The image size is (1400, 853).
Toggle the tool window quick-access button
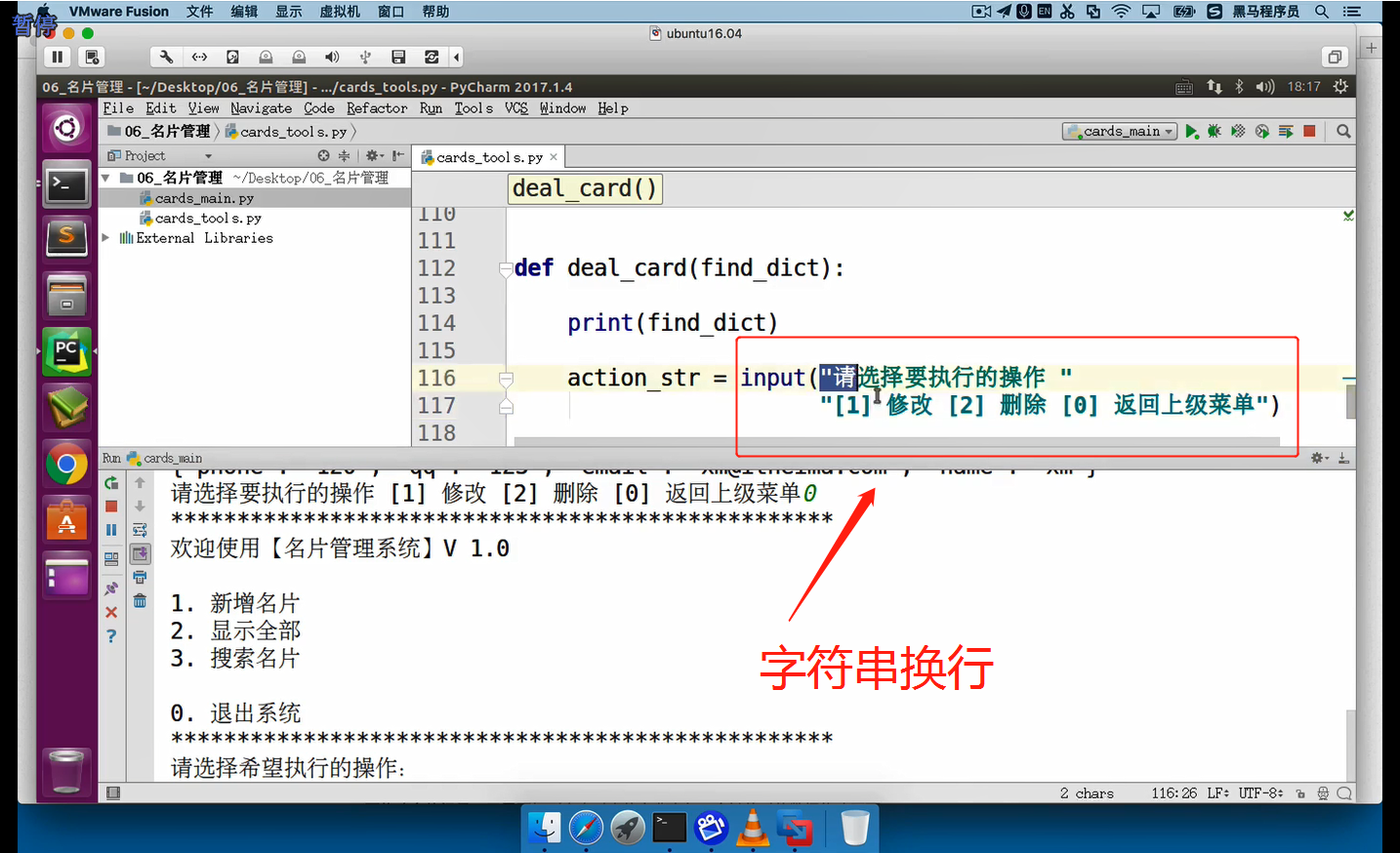click(113, 793)
